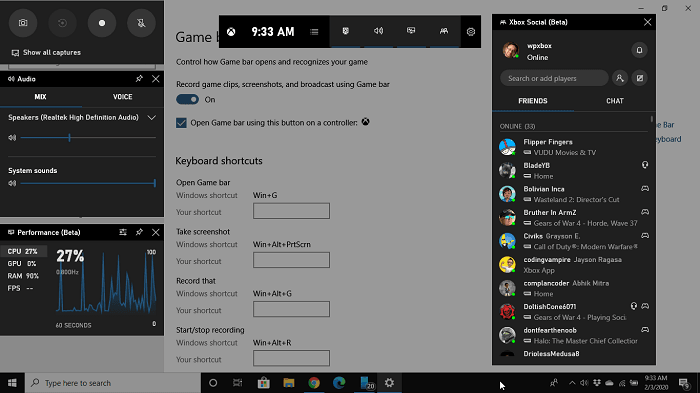Open Action Center notifications icon
This screenshot has width=700, height=393.
coord(683,383)
